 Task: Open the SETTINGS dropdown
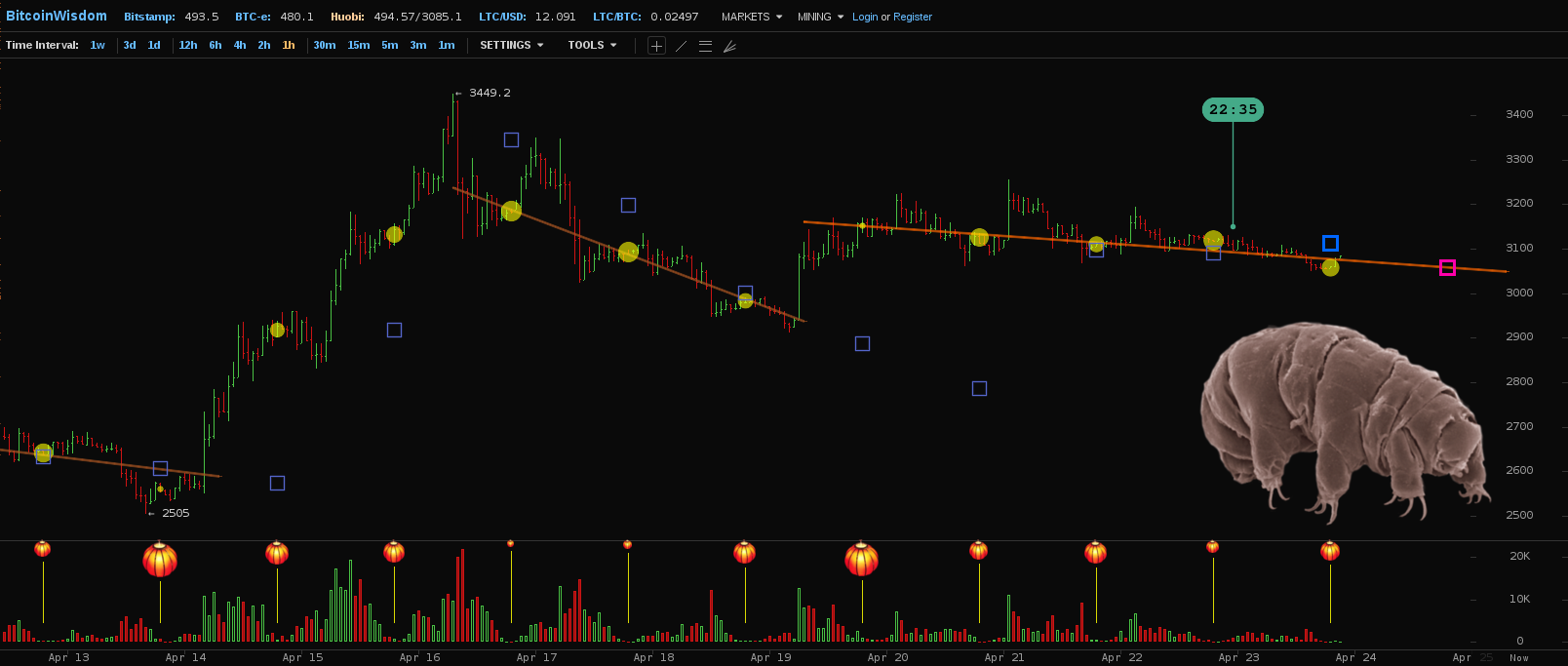511,45
